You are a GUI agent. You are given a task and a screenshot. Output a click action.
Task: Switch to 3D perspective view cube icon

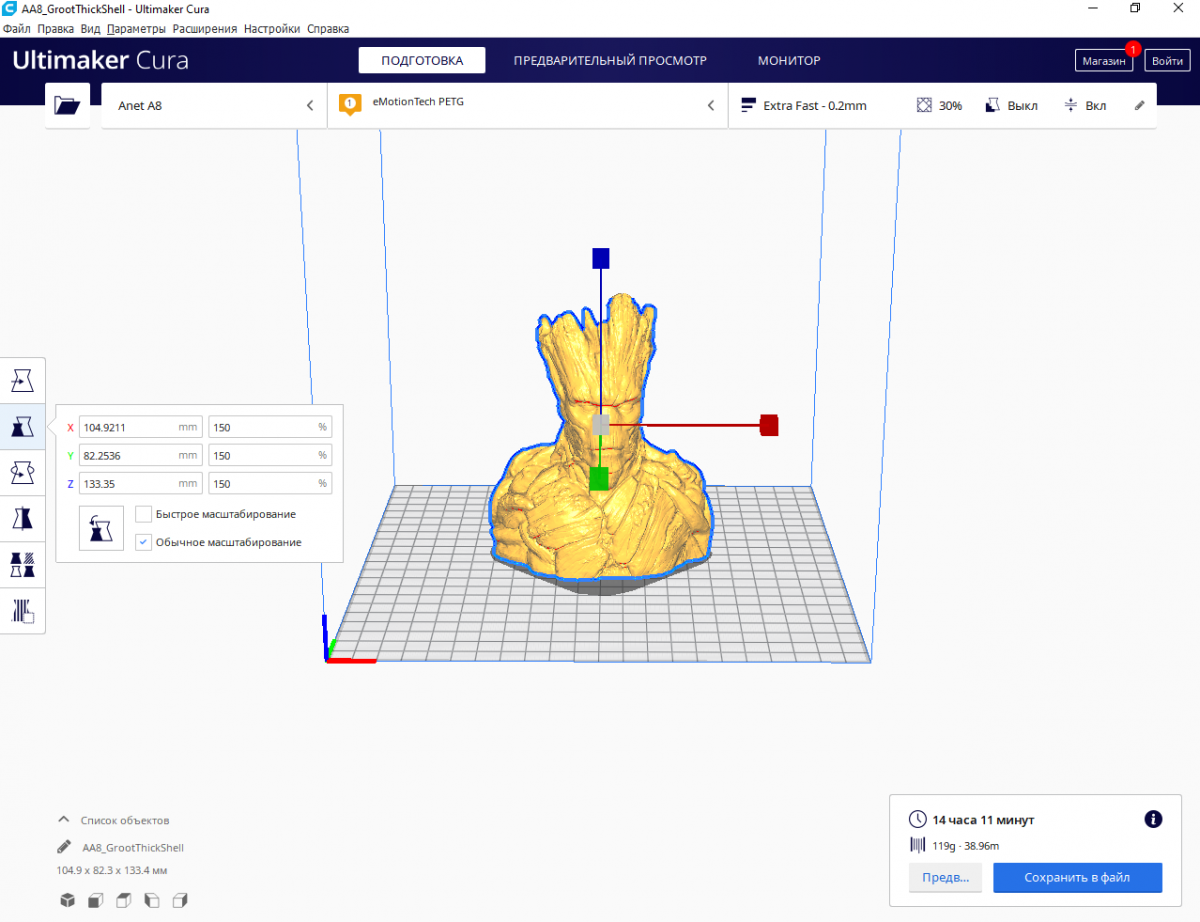(x=67, y=900)
